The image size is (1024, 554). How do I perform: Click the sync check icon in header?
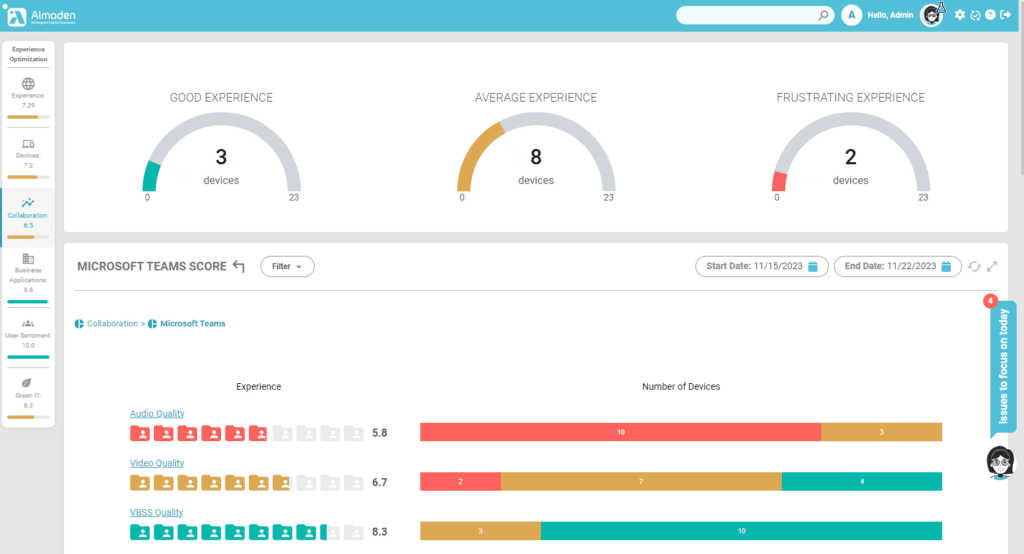pos(975,15)
